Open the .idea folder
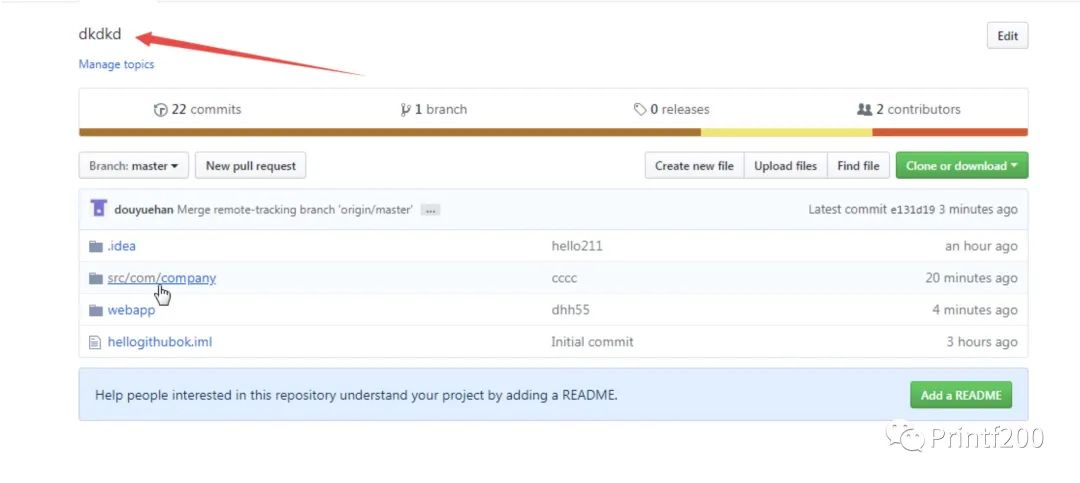The image size is (1080, 483). 121,246
